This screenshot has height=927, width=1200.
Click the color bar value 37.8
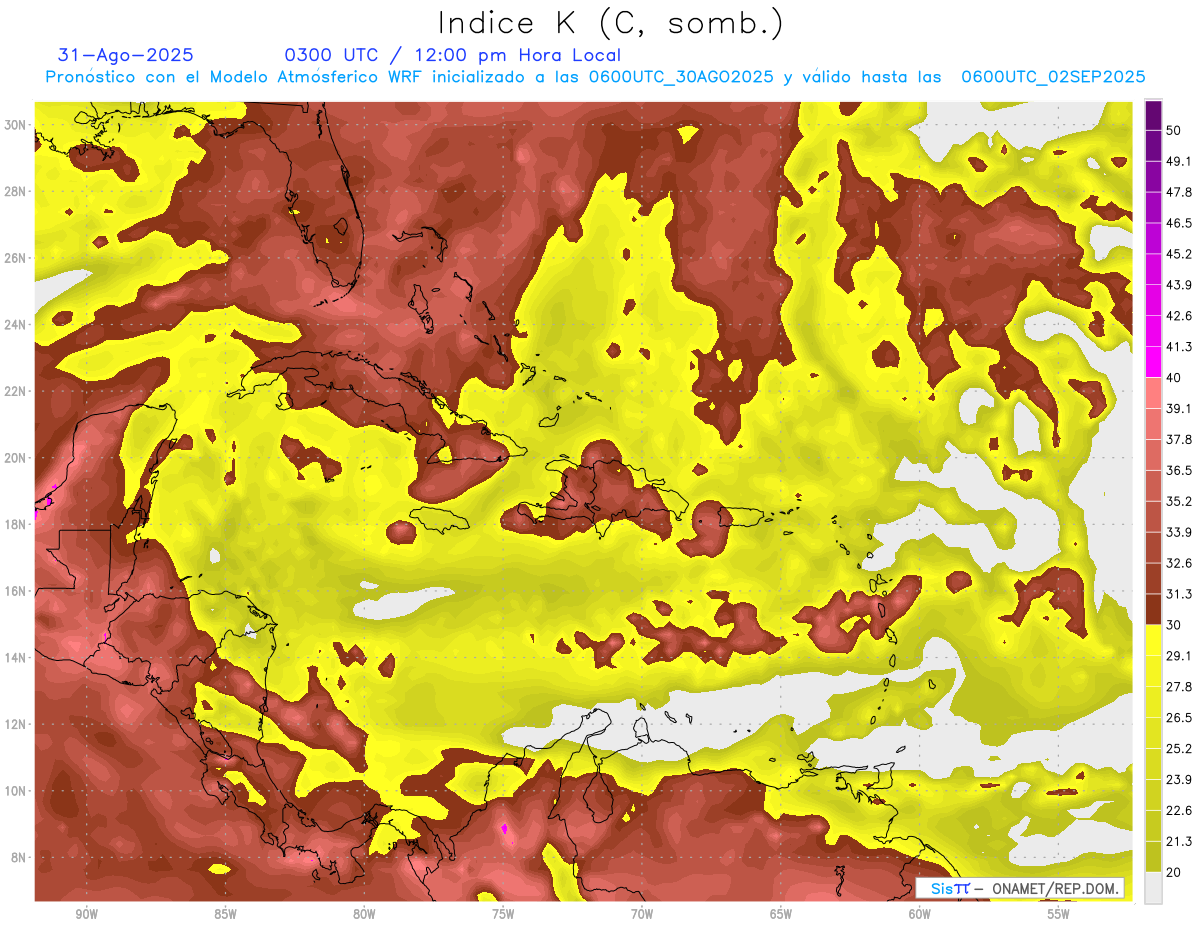point(1179,439)
